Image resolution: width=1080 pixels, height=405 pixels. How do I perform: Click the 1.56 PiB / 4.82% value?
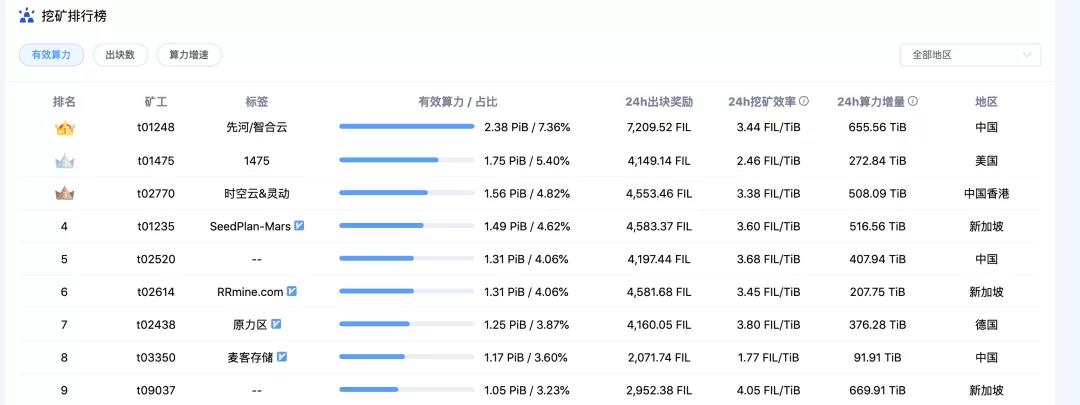[x=527, y=194]
